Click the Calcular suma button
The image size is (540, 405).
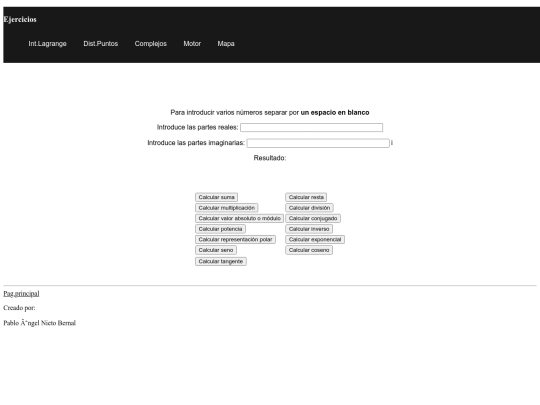tap(216, 197)
